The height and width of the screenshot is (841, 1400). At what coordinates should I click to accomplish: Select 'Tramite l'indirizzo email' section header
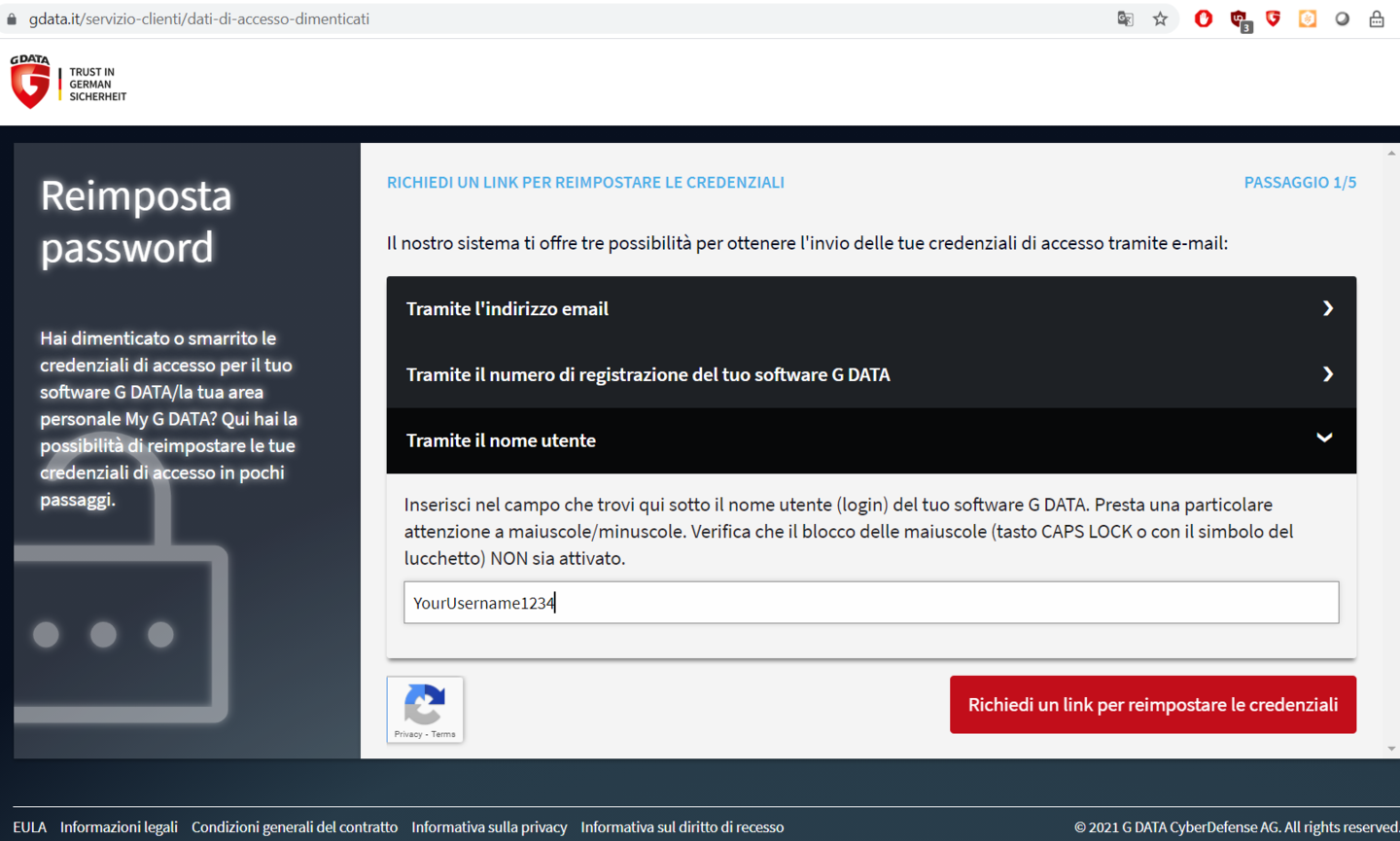[871, 309]
